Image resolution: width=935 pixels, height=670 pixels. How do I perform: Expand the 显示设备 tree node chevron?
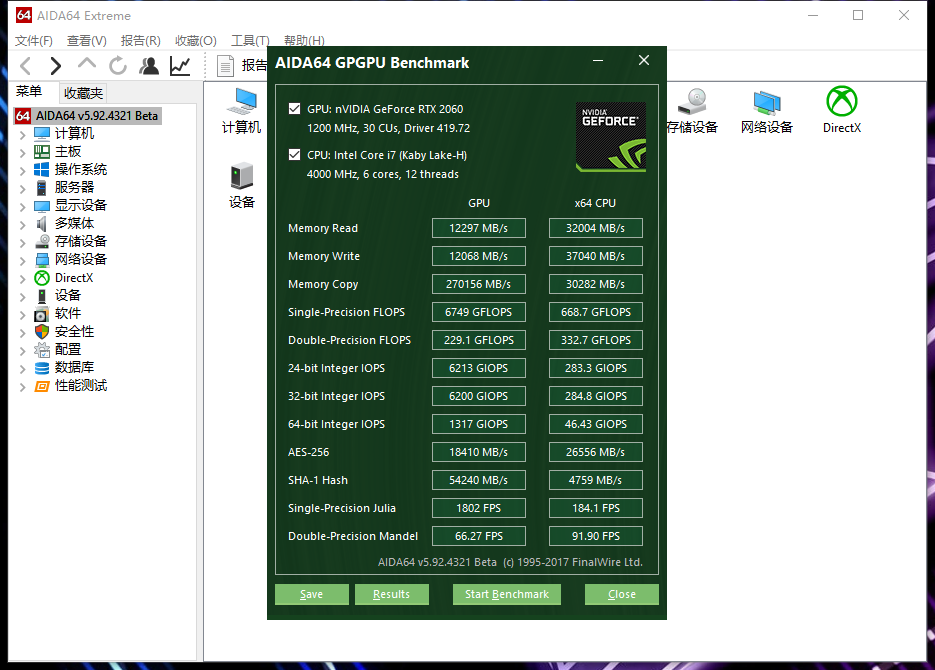point(23,206)
